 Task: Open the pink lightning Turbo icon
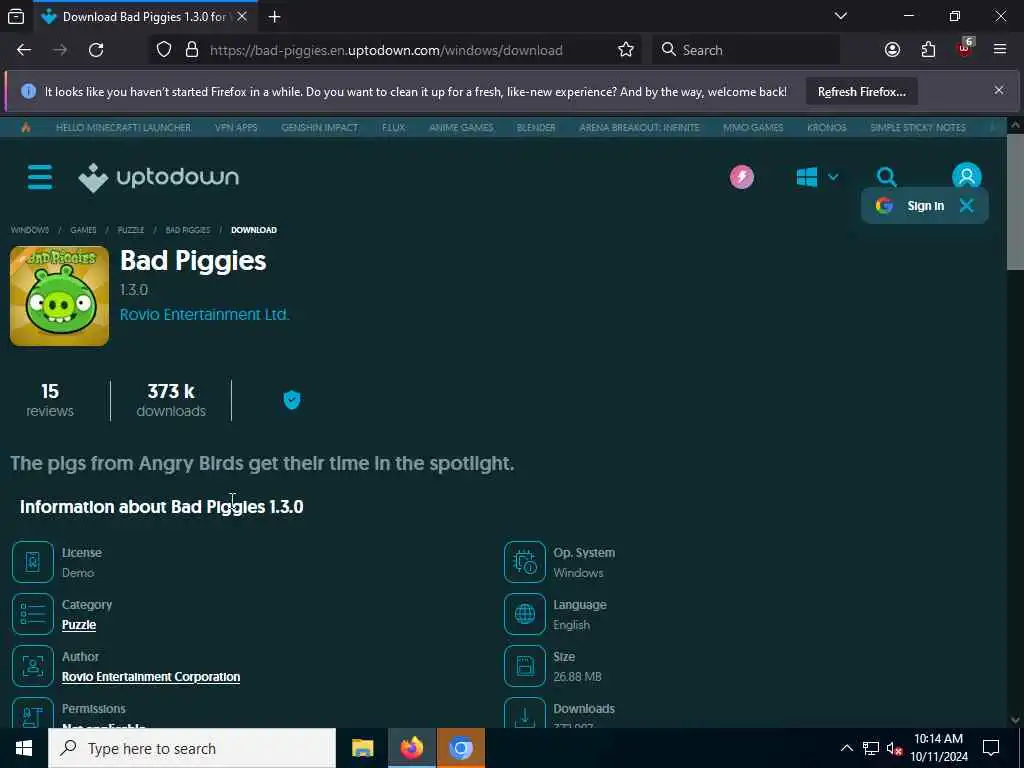click(742, 177)
